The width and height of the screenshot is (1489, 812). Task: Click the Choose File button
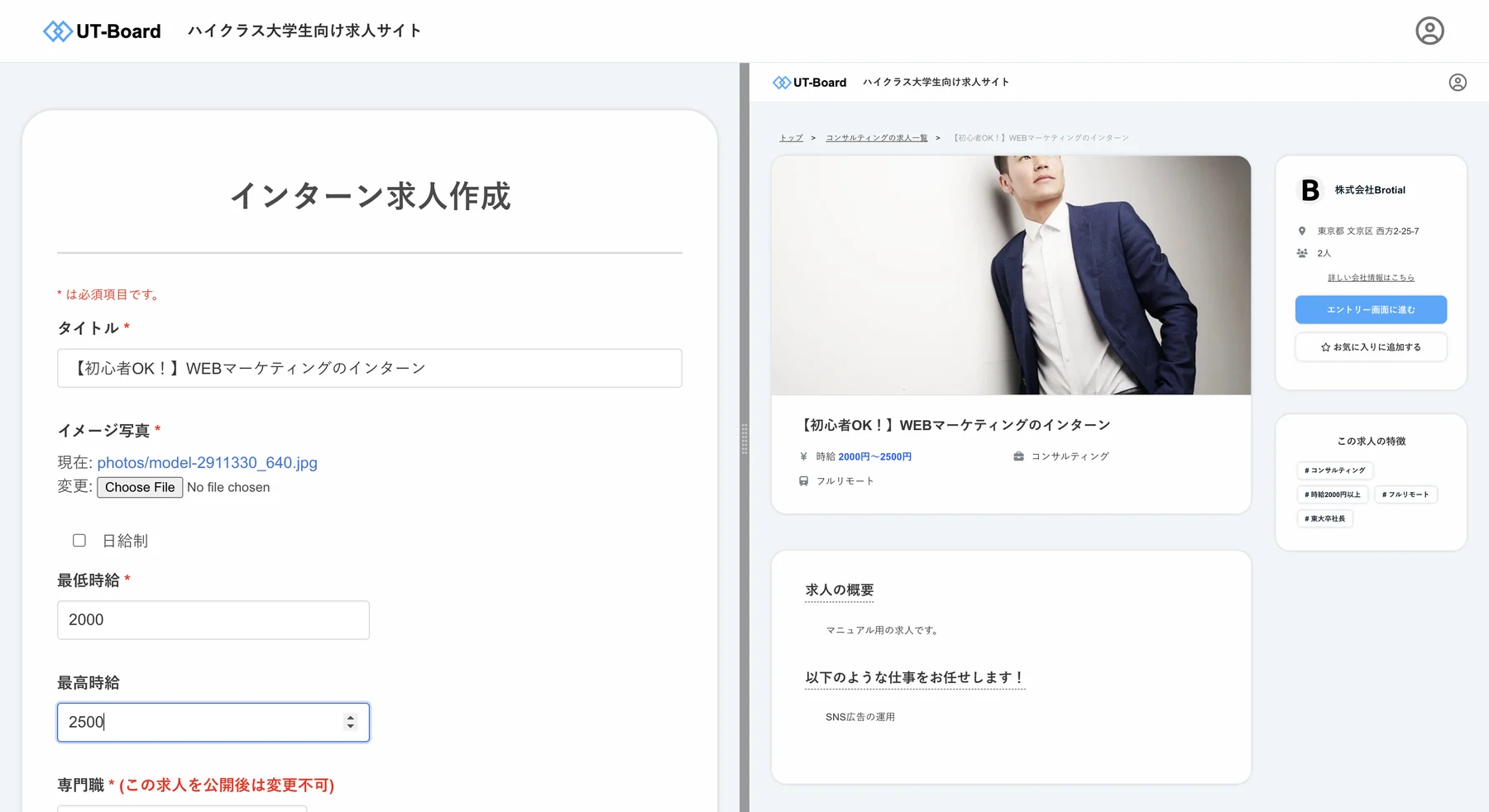[140, 488]
